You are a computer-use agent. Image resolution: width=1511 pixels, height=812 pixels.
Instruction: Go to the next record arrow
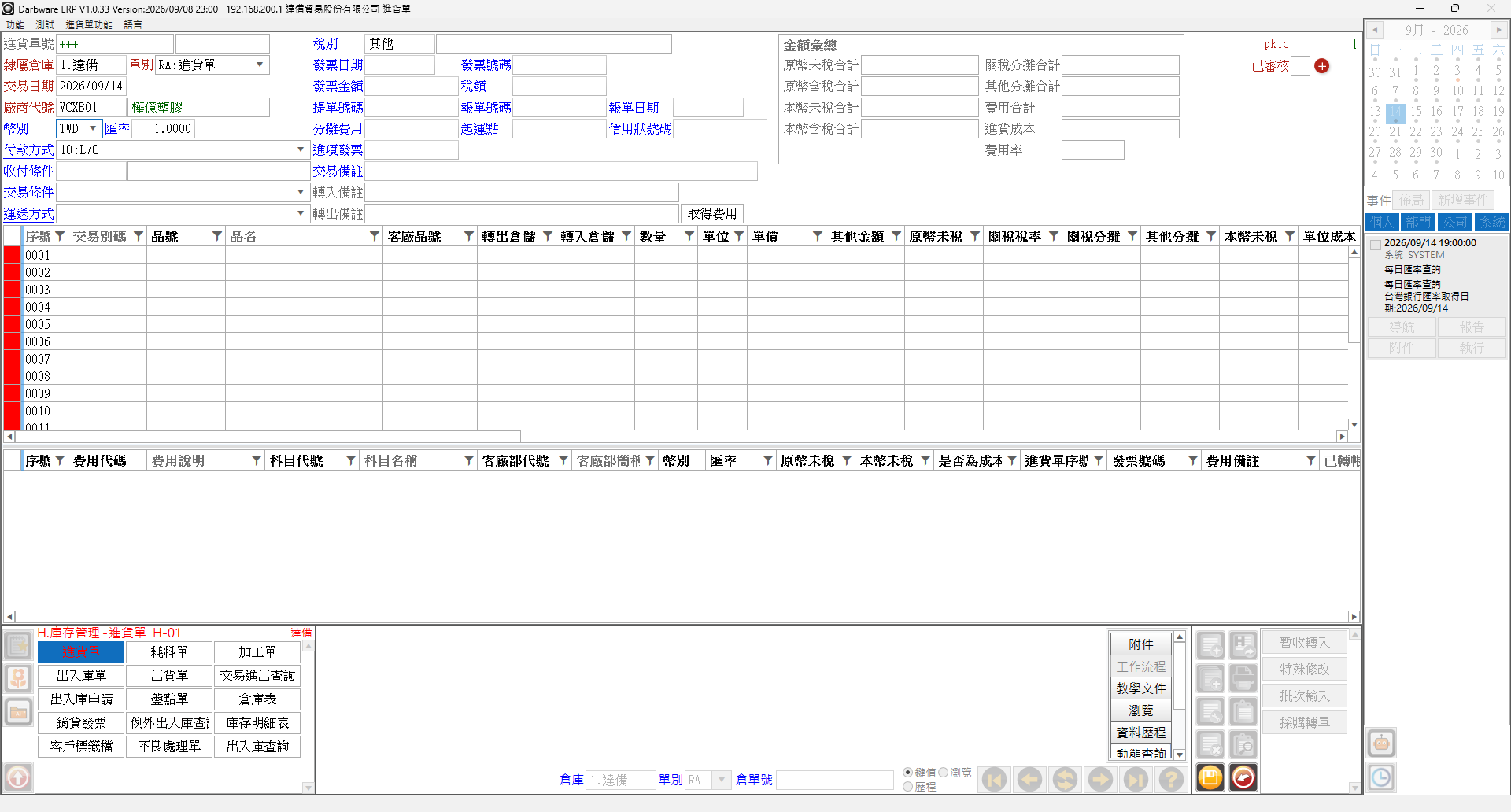click(x=1100, y=780)
